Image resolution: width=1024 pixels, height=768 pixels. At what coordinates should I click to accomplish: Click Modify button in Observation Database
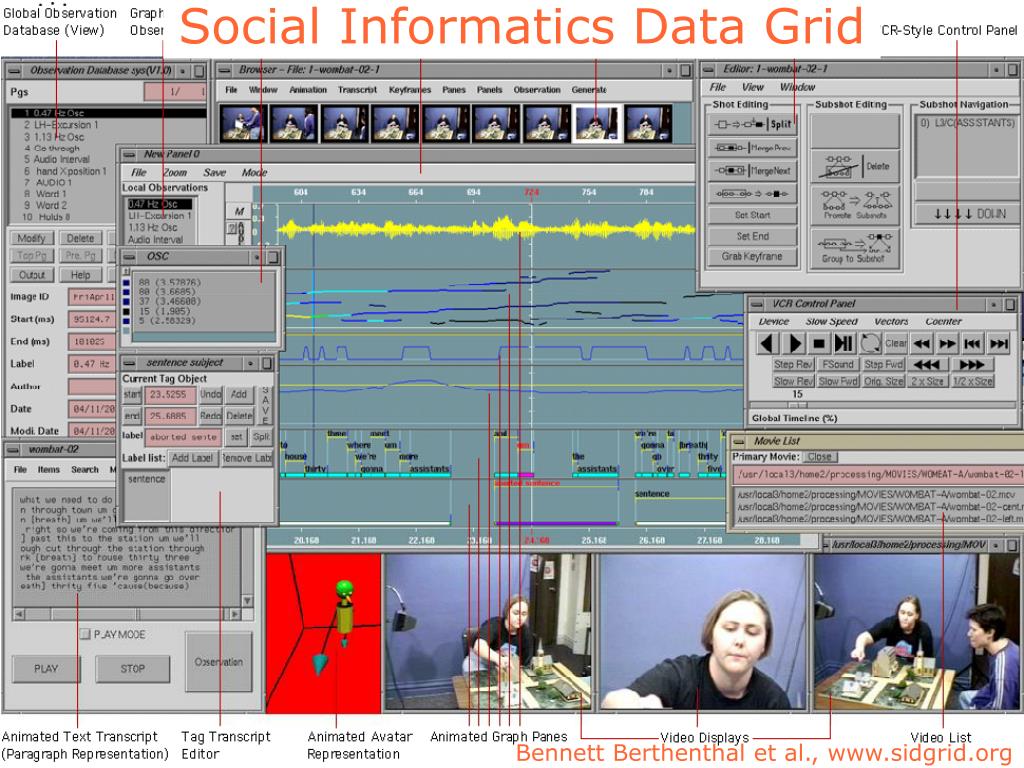(x=31, y=238)
